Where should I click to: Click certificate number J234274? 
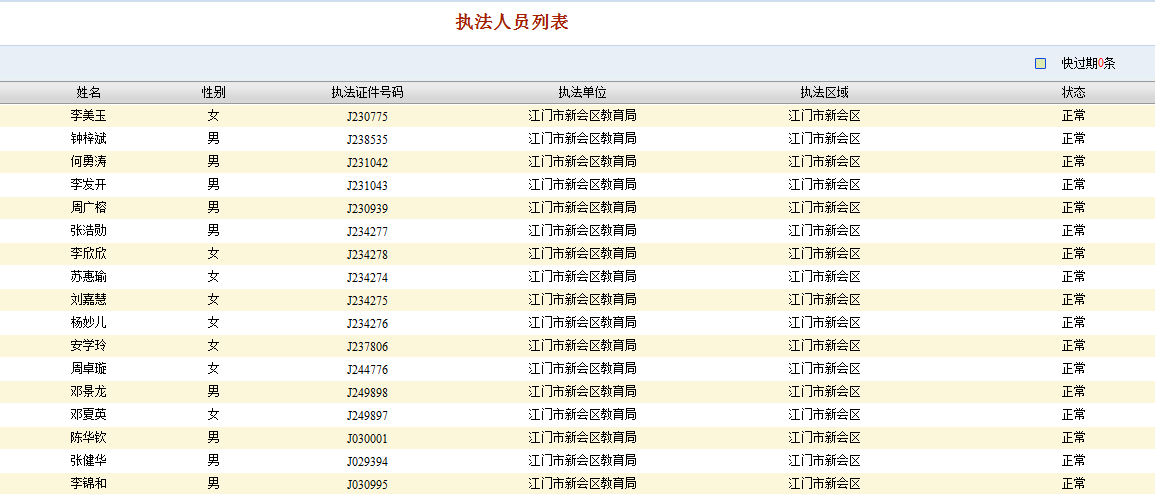click(368, 278)
